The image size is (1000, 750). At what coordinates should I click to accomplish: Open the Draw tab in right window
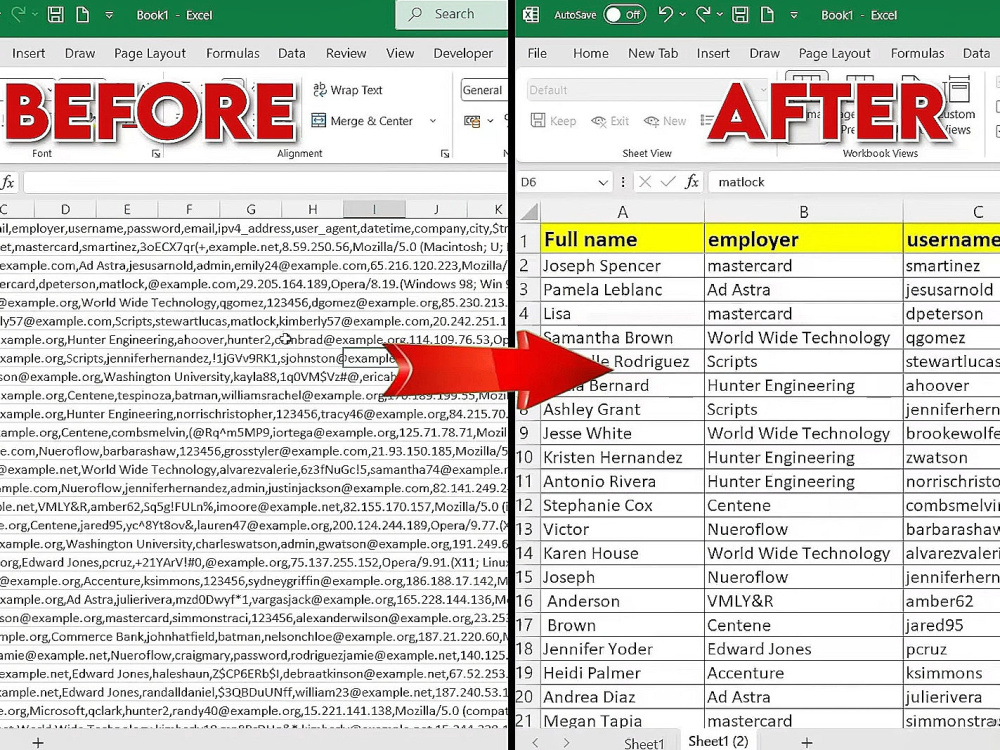(x=764, y=54)
